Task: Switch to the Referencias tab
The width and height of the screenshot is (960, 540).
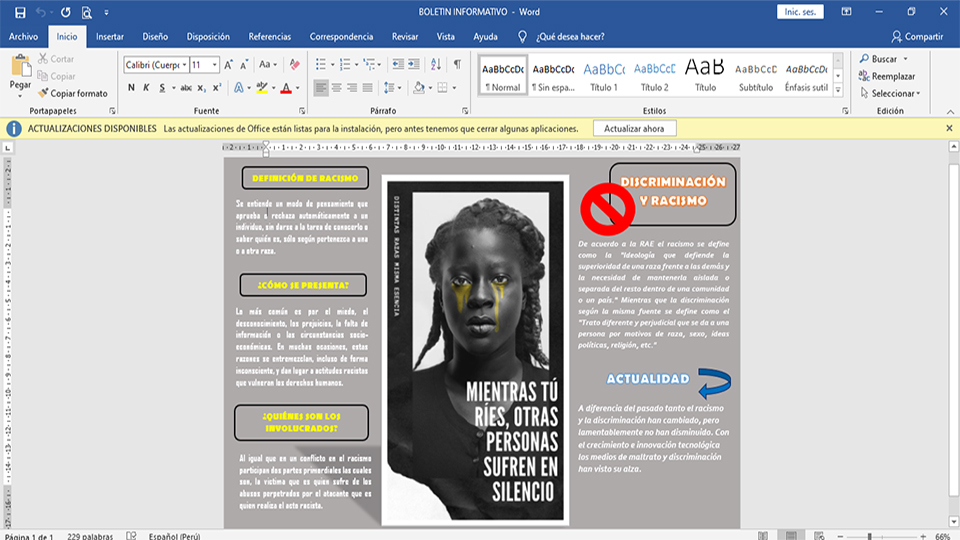Action: [x=270, y=36]
